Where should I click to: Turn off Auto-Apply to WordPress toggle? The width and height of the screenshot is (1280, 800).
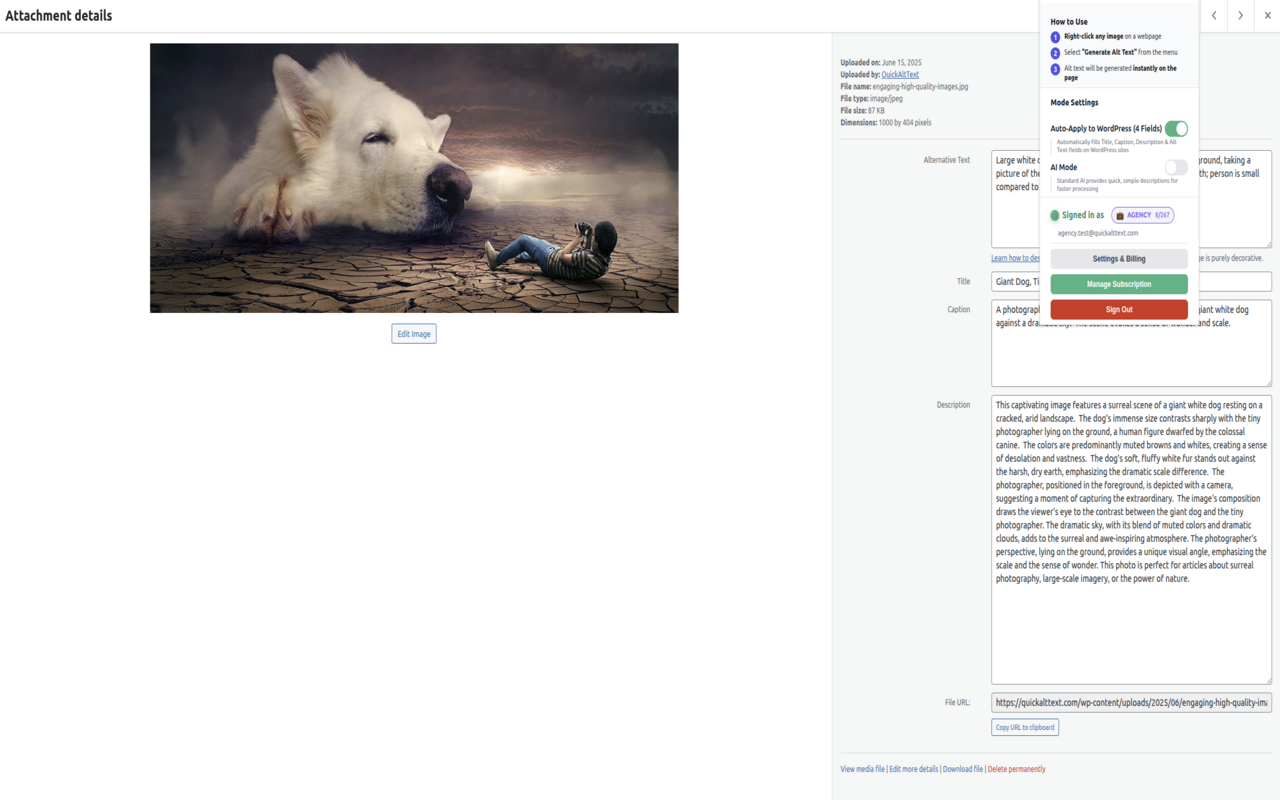1176,128
